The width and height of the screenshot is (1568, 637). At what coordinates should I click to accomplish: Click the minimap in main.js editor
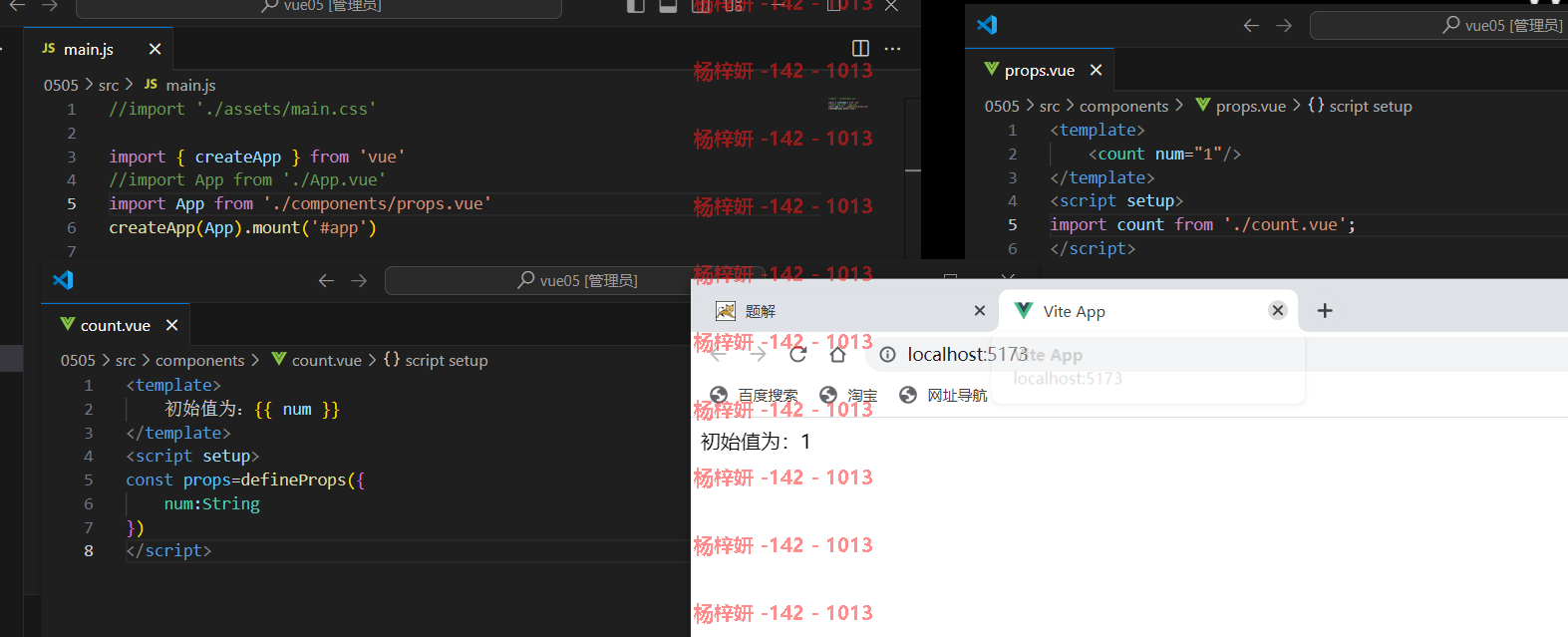click(847, 104)
